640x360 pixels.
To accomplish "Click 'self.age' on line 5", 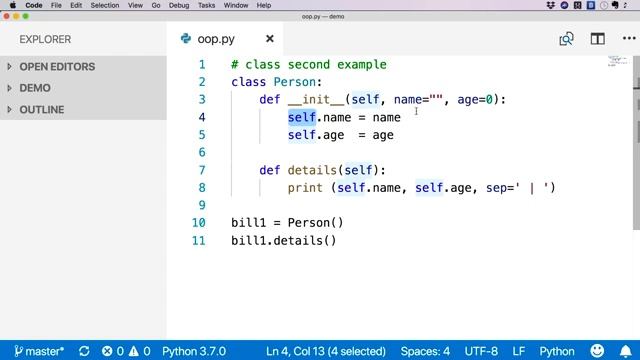I will pyautogui.click(x=316, y=135).
